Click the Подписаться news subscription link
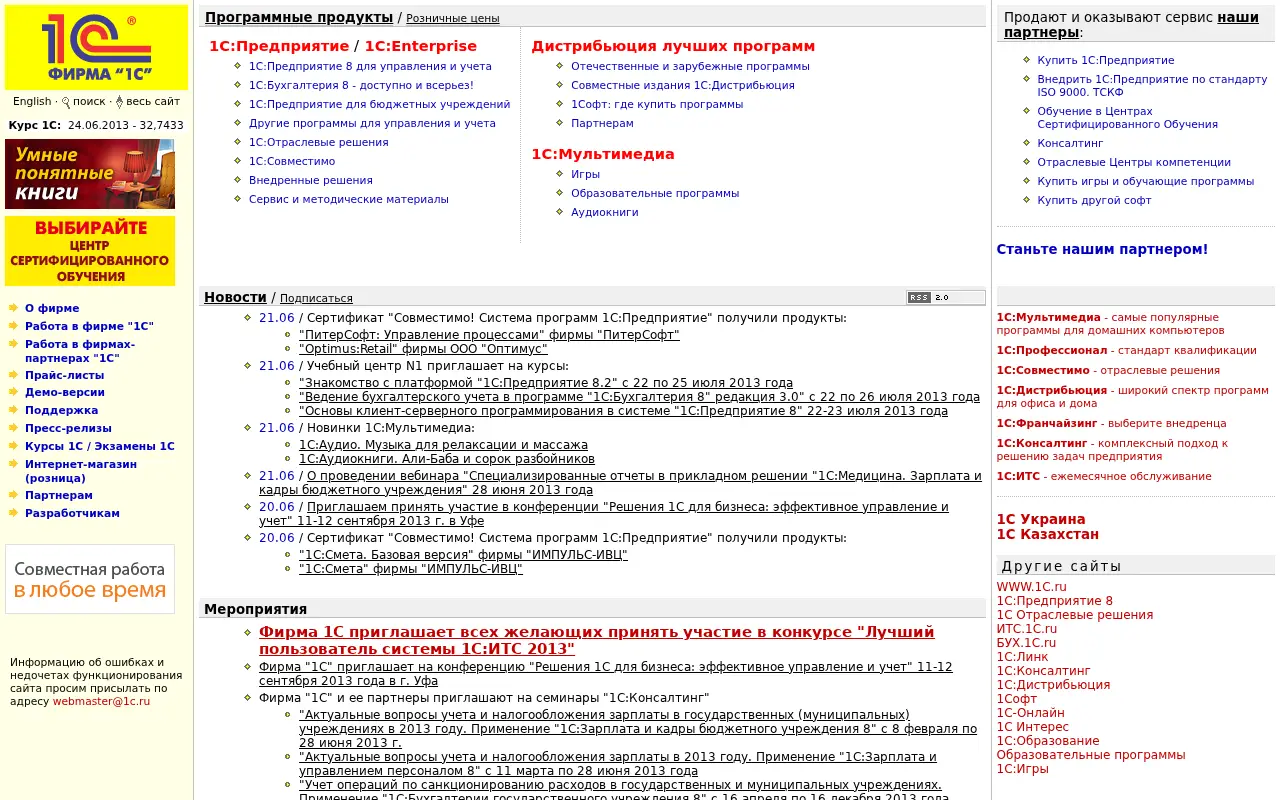The width and height of the screenshot is (1280, 800). 316,298
